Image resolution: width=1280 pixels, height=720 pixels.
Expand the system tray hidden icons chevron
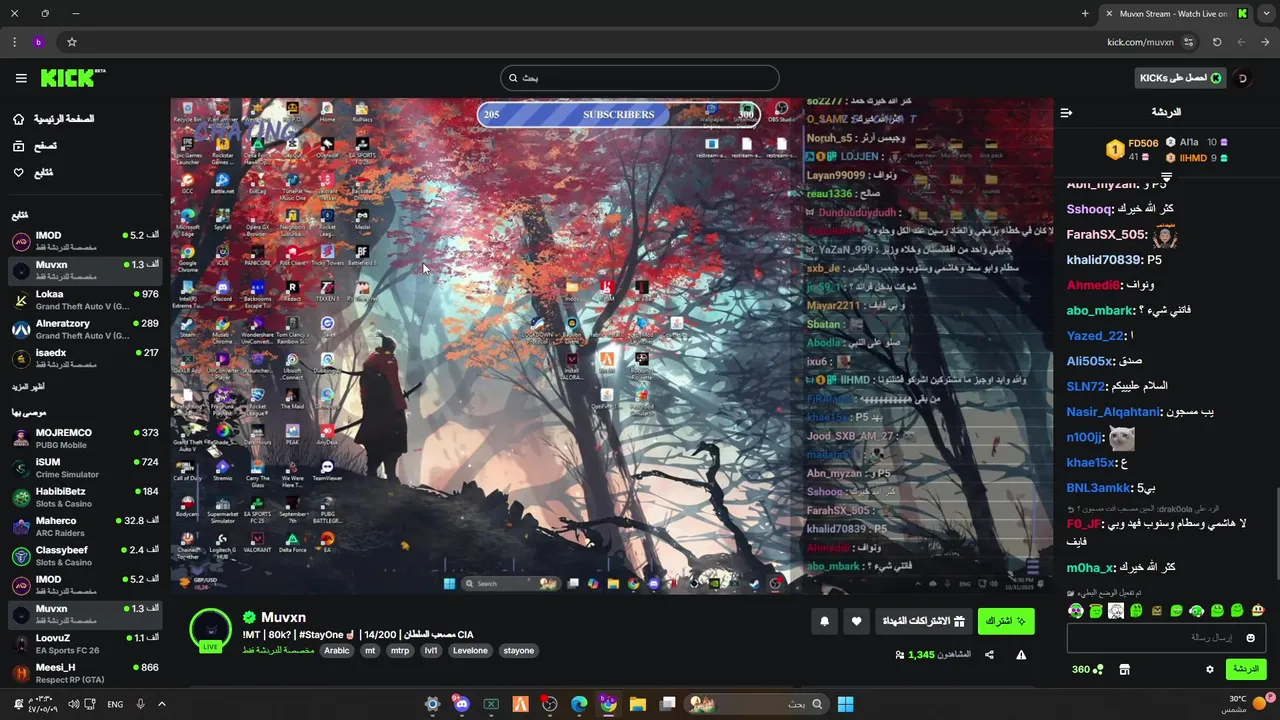162,704
